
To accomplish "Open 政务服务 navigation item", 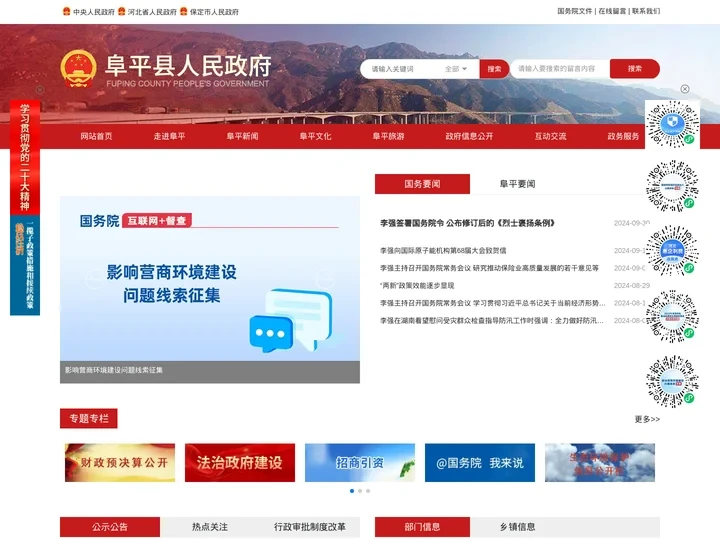I will coord(623,136).
